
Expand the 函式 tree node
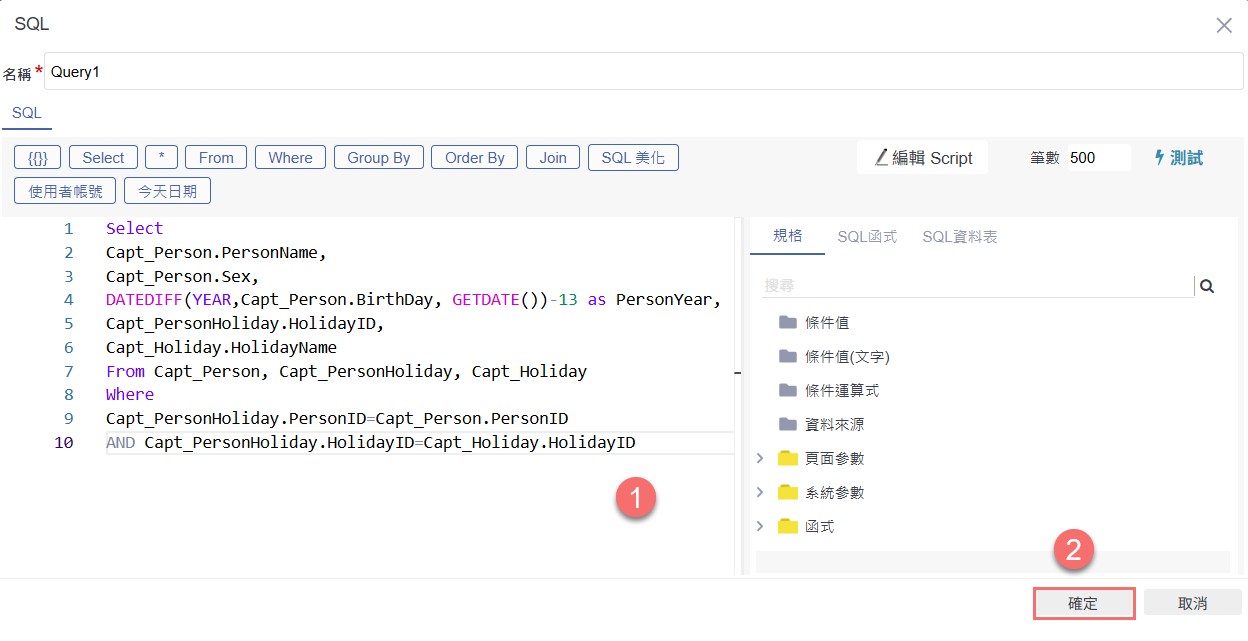(x=760, y=526)
